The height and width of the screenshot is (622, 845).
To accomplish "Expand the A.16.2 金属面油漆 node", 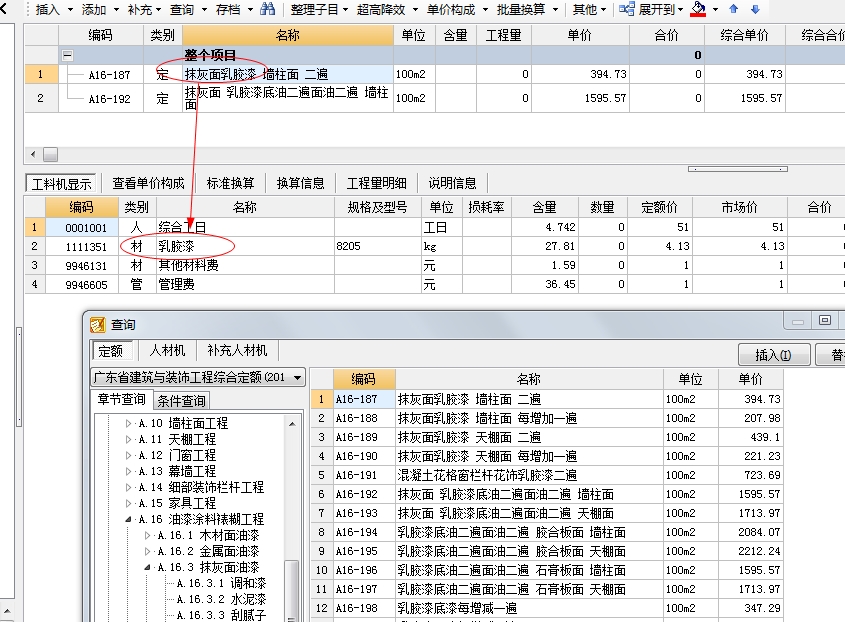I will [147, 551].
